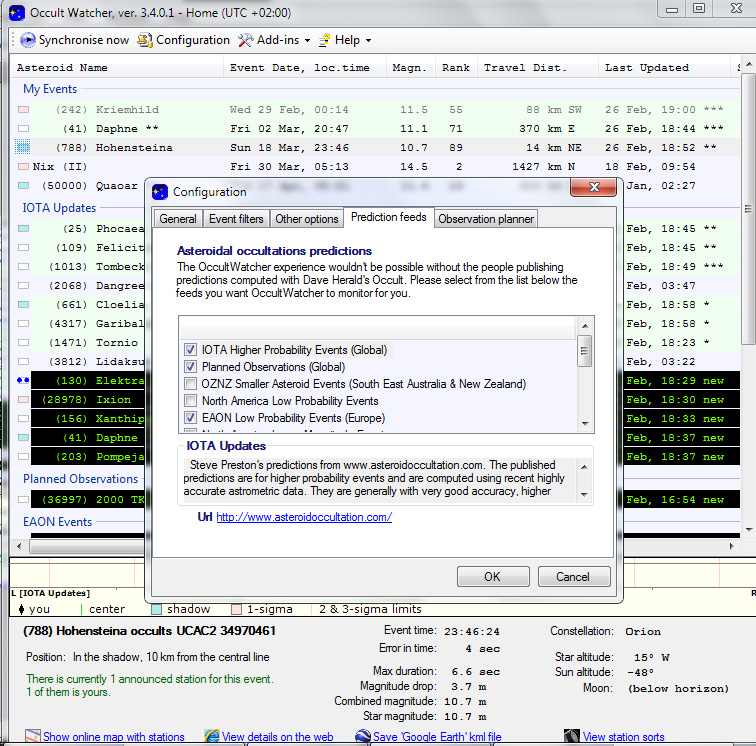Click the Synchronise now globe icon
The height and width of the screenshot is (746, 756).
click(x=27, y=40)
